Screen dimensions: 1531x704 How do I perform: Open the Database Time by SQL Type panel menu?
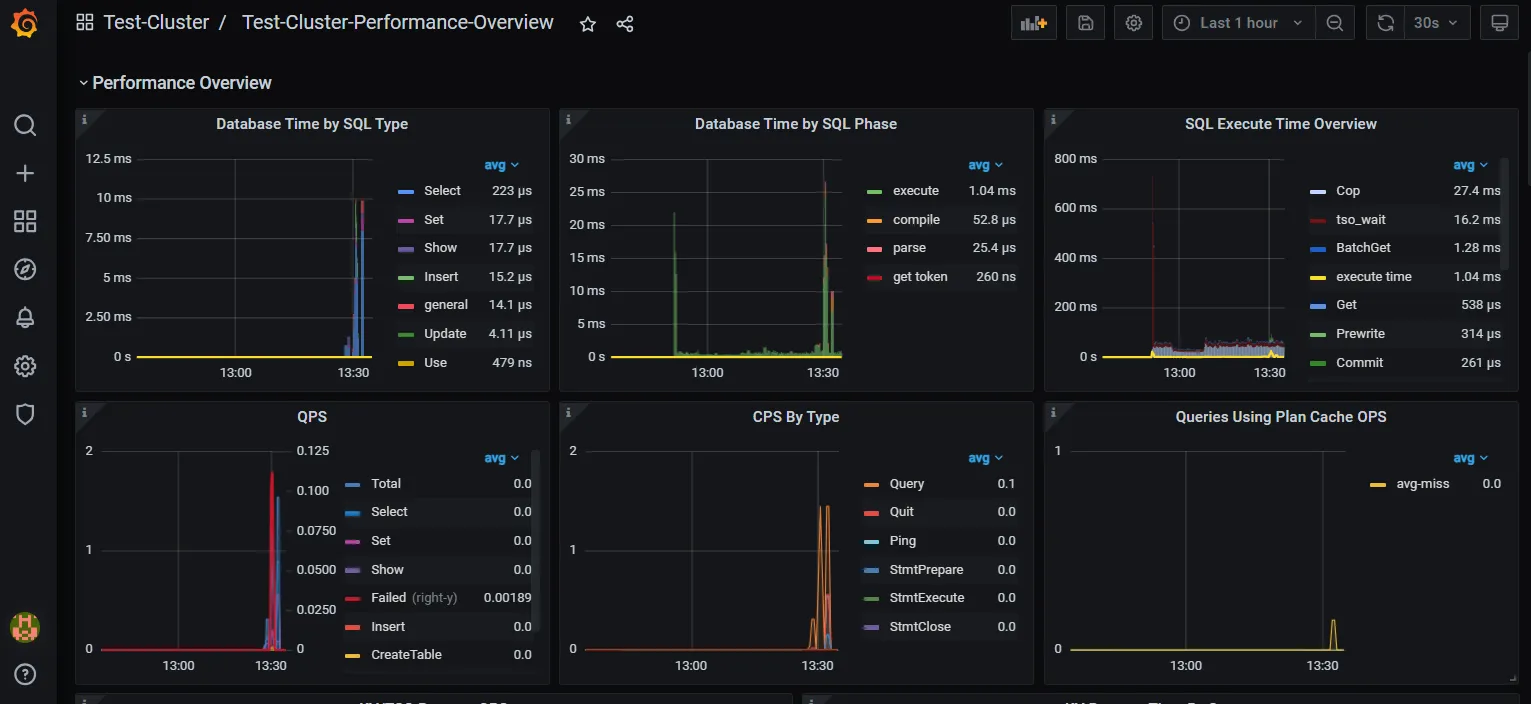(x=312, y=124)
